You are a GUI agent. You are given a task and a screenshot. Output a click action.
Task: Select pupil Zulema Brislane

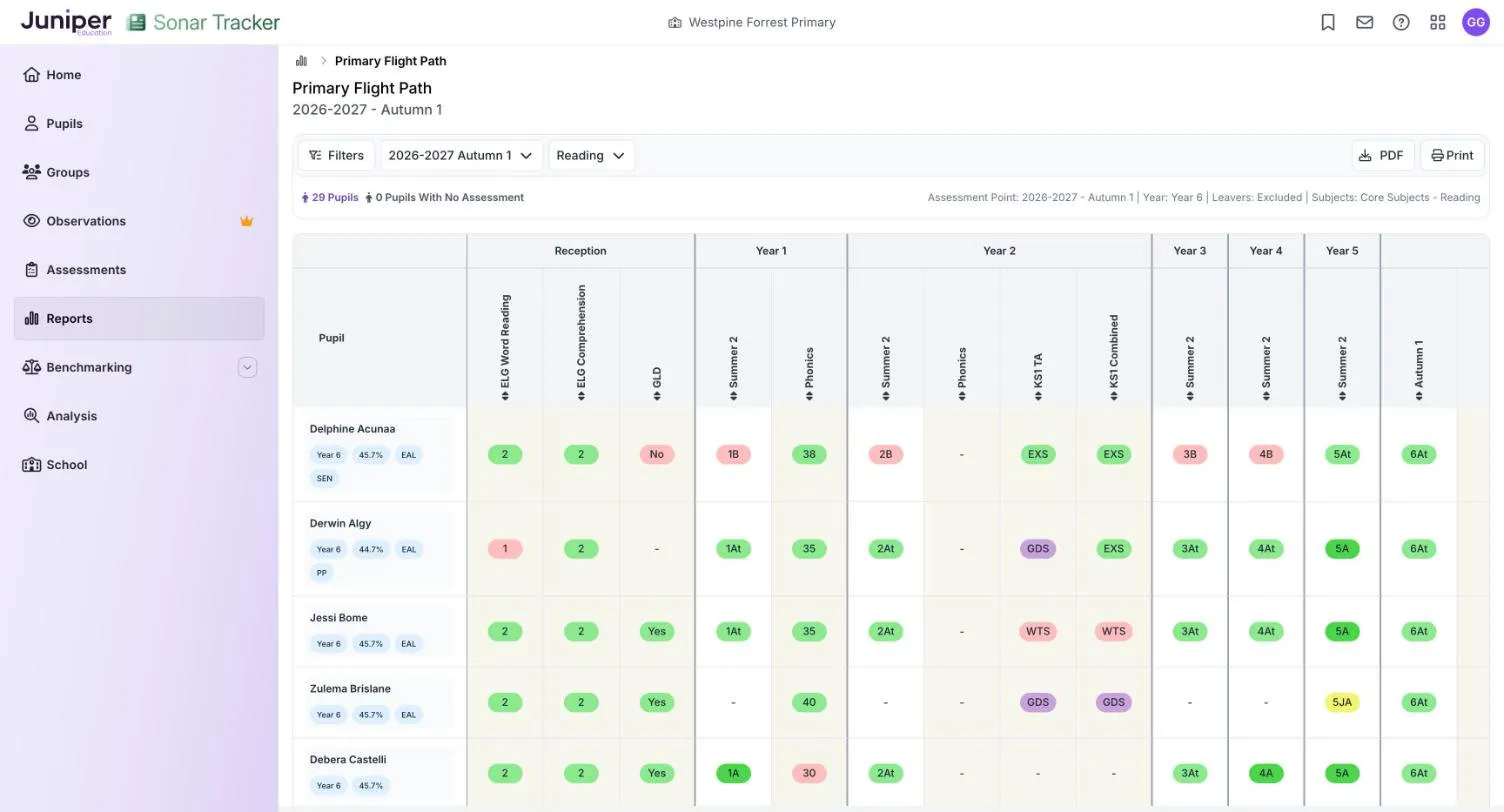tap(350, 689)
